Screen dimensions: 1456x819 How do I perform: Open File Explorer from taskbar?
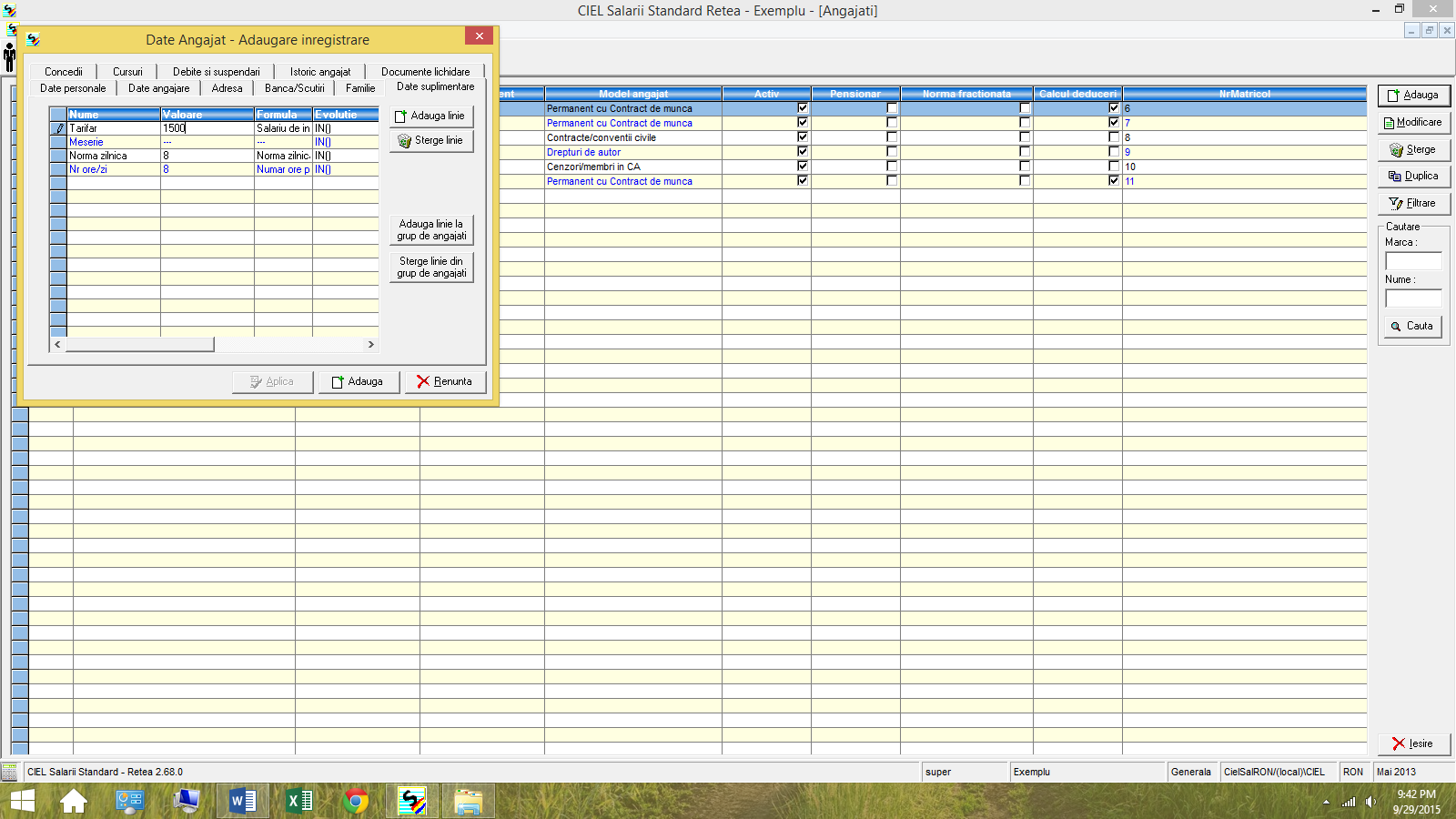pyautogui.click(x=468, y=801)
